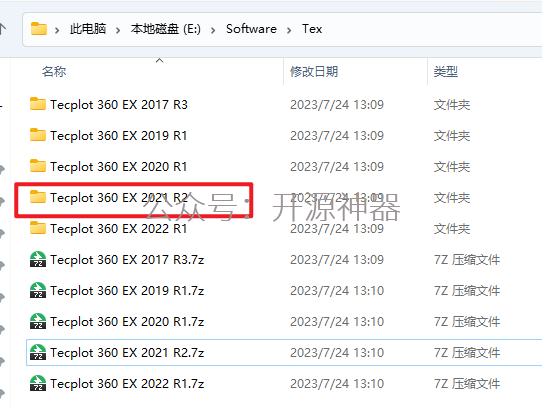Click 7z archive icon of 2019 R1.7z
This screenshot has width=542, height=408.
coord(38,290)
